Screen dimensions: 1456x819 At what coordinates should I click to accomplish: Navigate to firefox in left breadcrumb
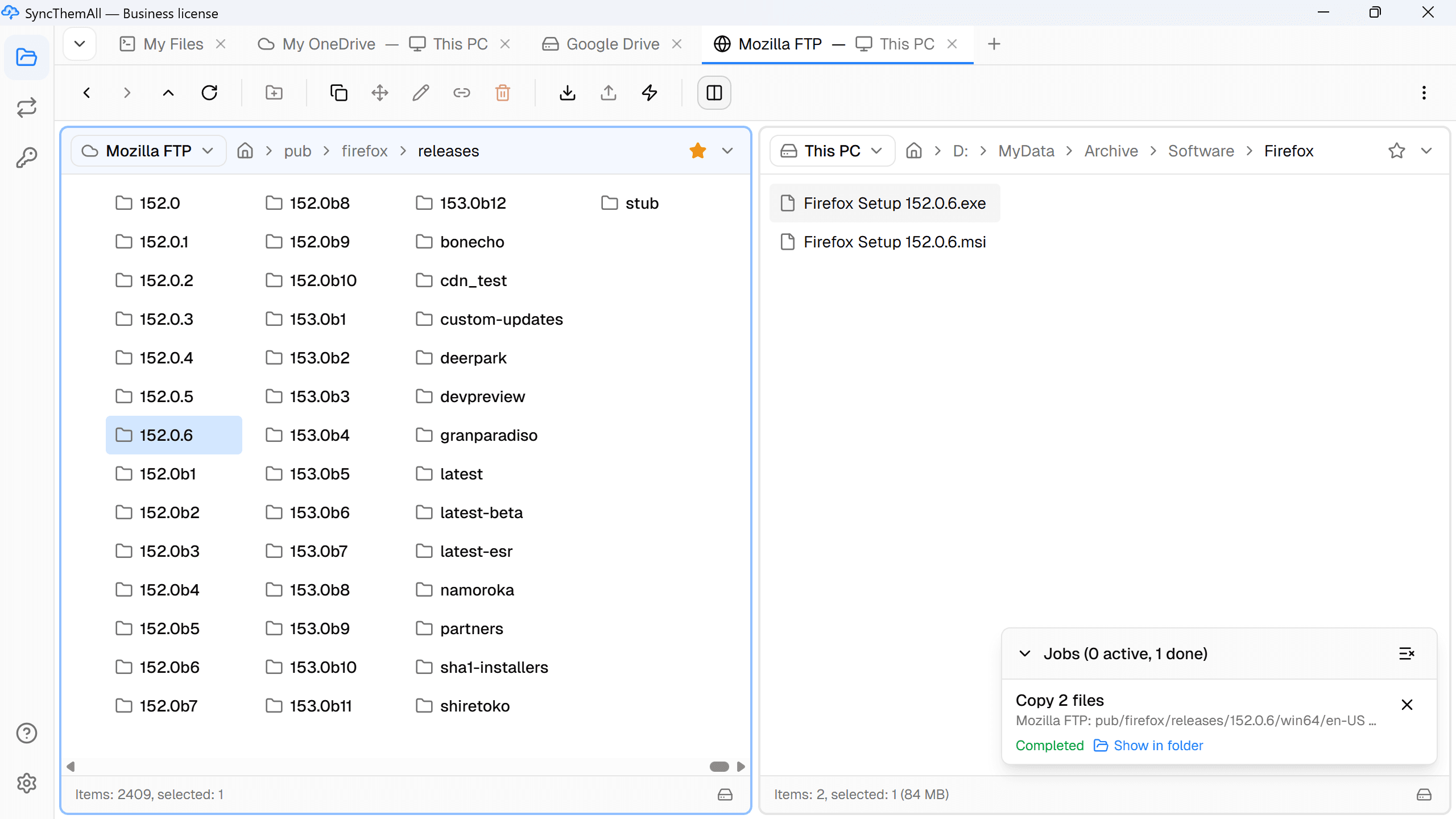365,151
